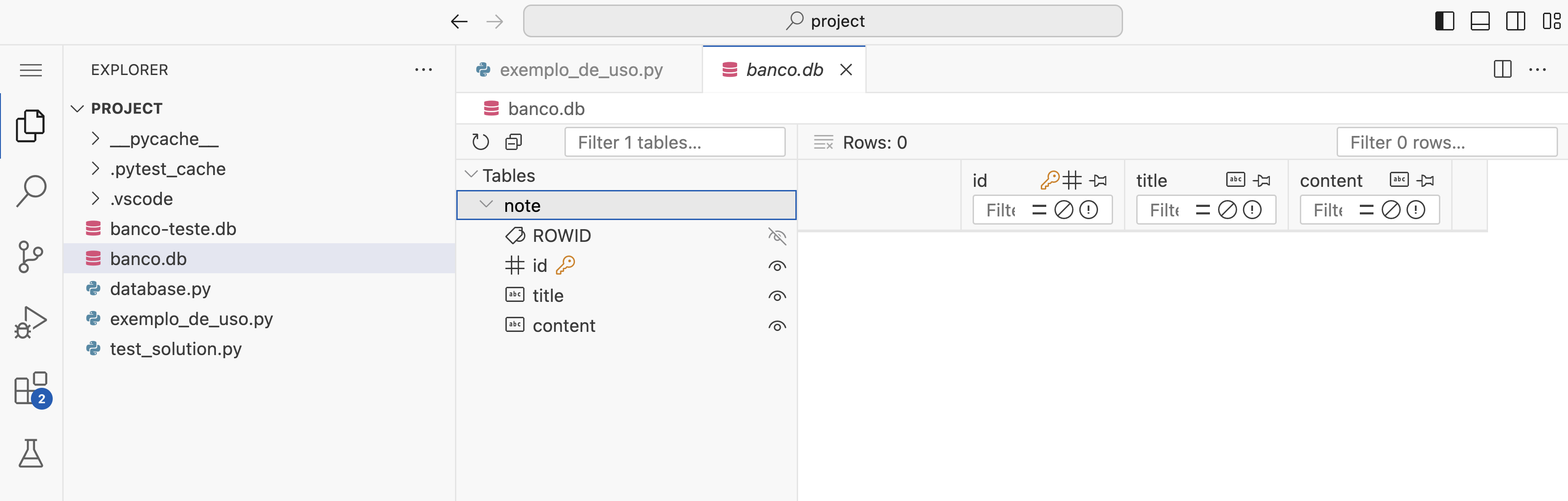Open database.py from the explorer
Image resolution: width=1568 pixels, height=501 pixels.
tap(160, 289)
